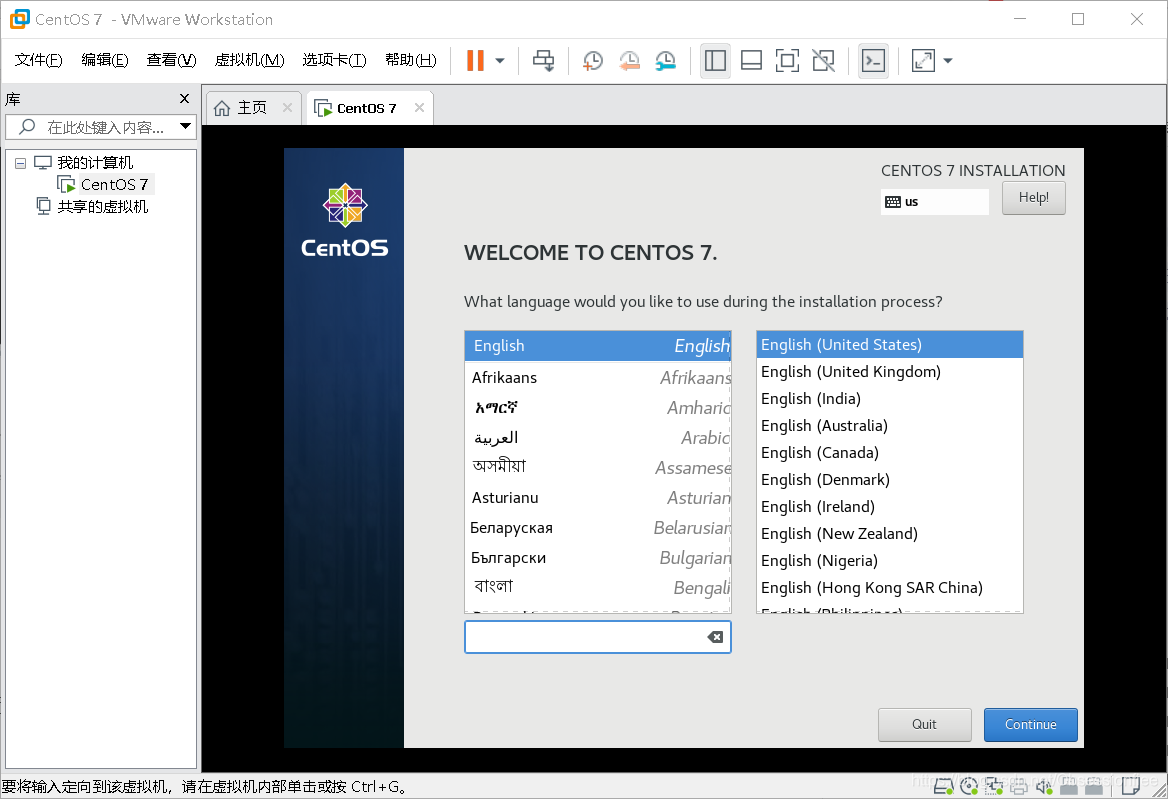1168x799 pixels.
Task: Open the console view icon in the toolbar
Action: [873, 60]
